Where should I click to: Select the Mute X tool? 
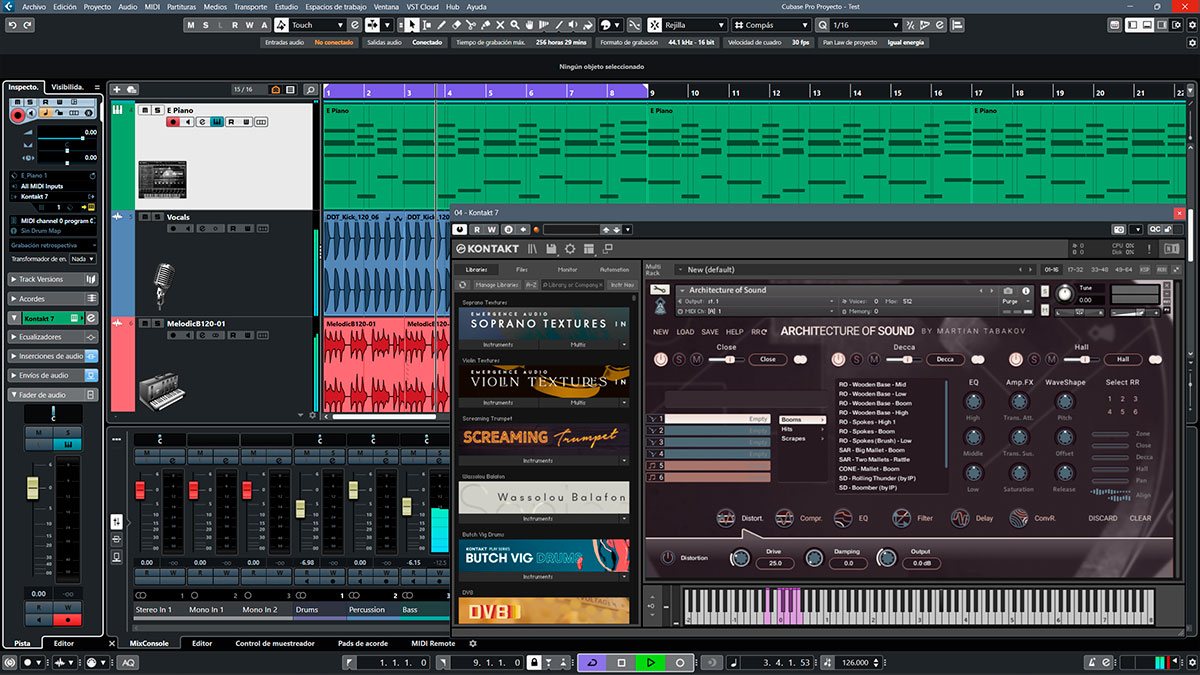(500, 25)
